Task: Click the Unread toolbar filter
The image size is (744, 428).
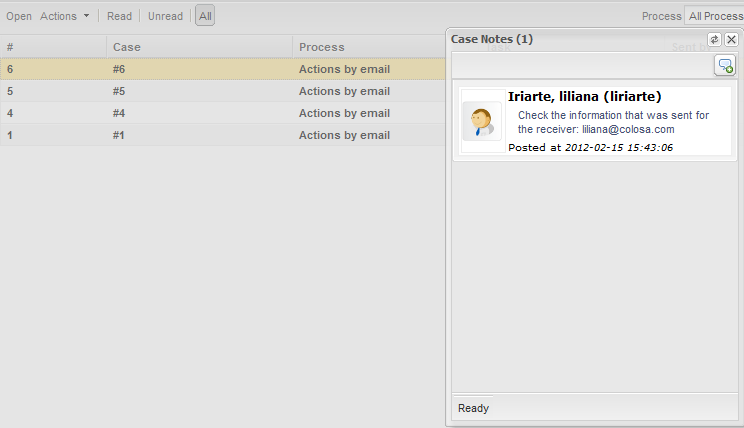Action: (165, 16)
